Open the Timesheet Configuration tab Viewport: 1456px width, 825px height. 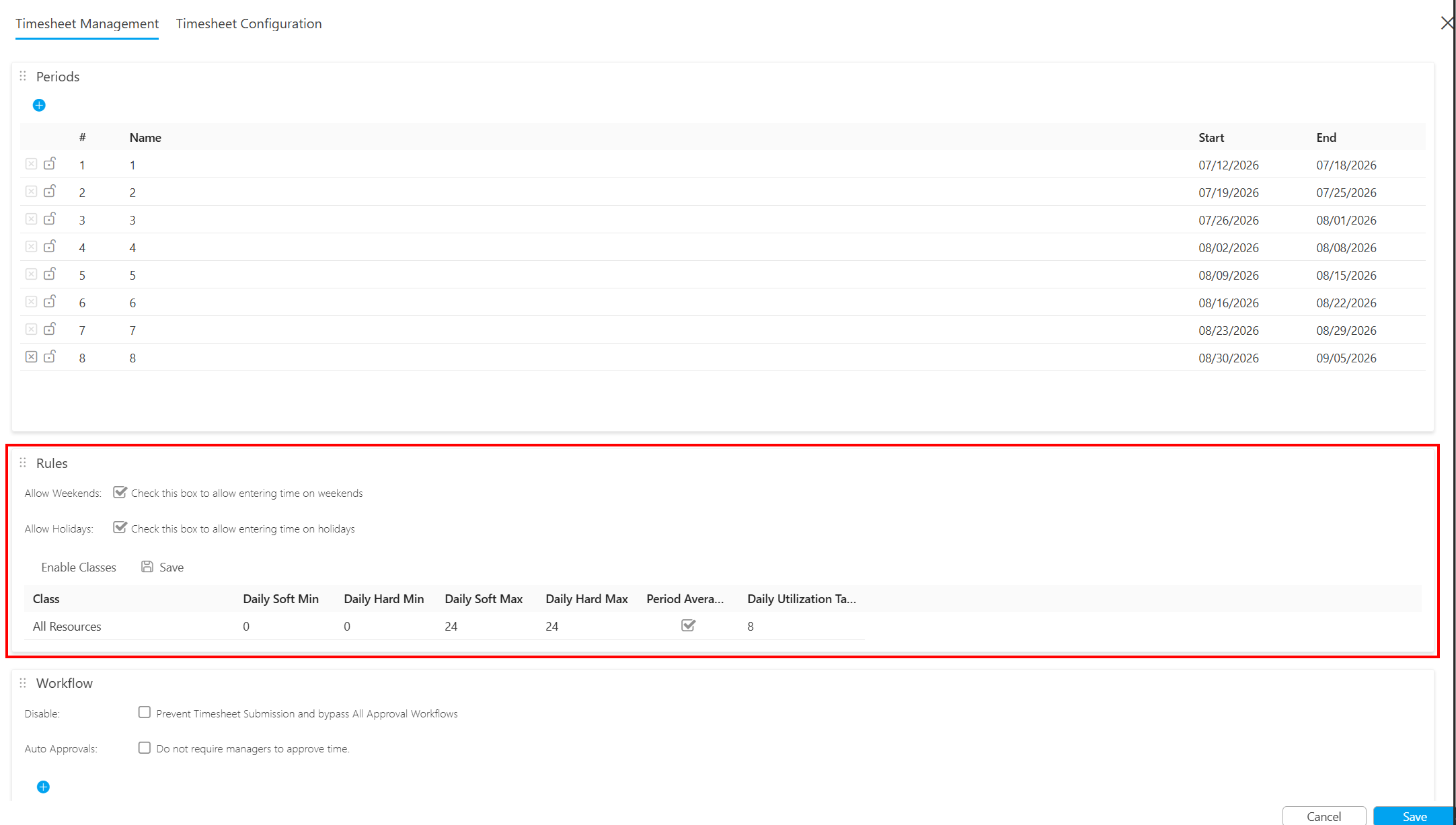pyautogui.click(x=249, y=24)
